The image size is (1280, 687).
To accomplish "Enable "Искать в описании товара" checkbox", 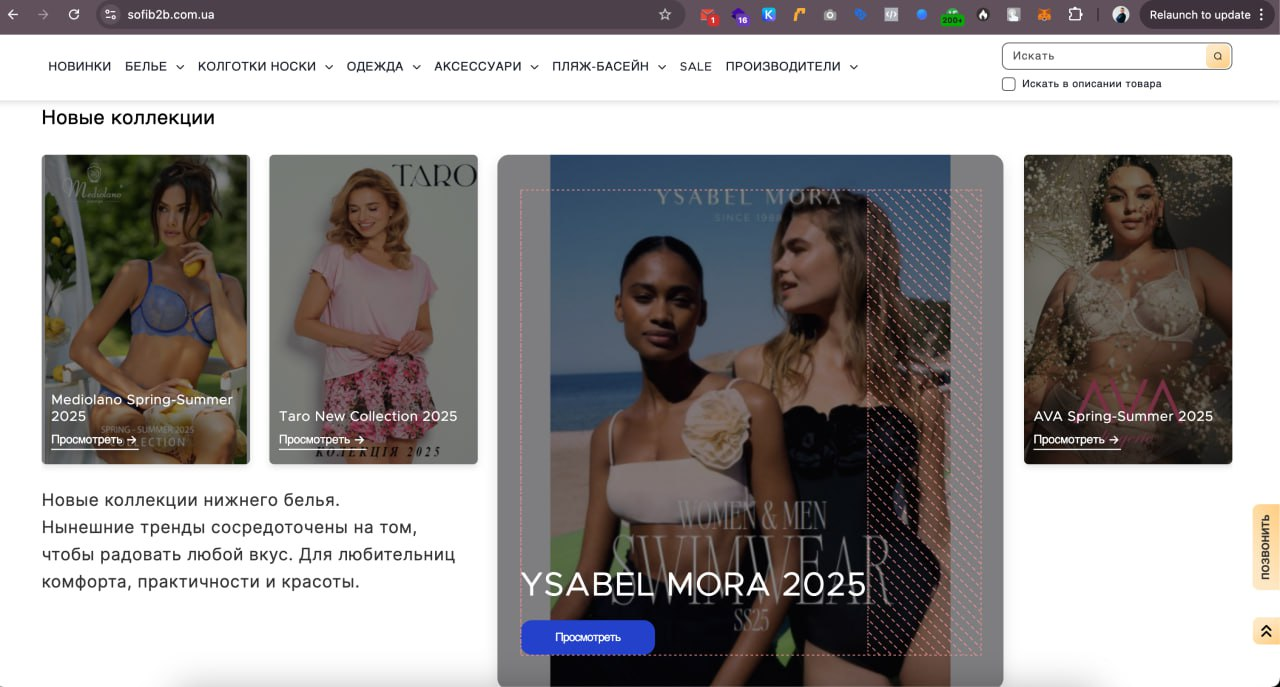I will click(1009, 84).
